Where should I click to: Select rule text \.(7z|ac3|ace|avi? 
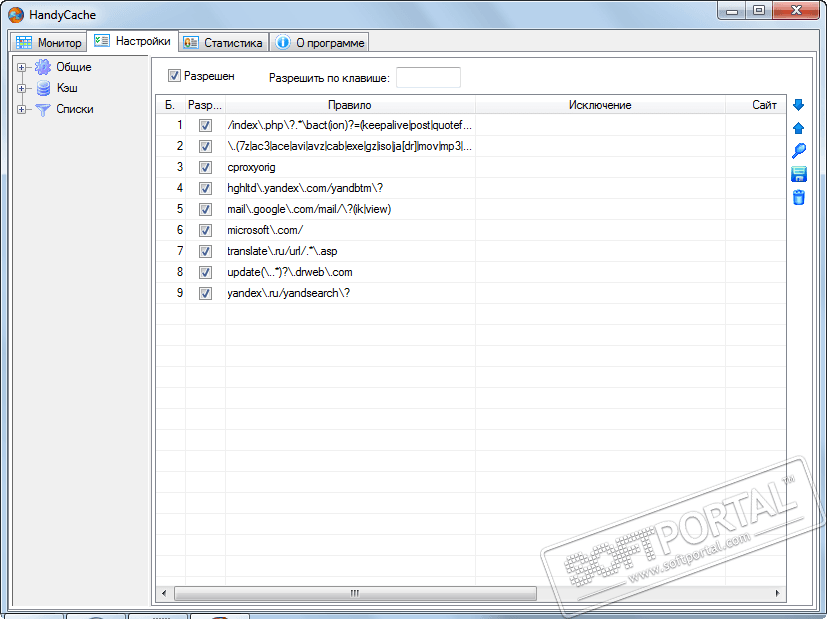[x=350, y=146]
